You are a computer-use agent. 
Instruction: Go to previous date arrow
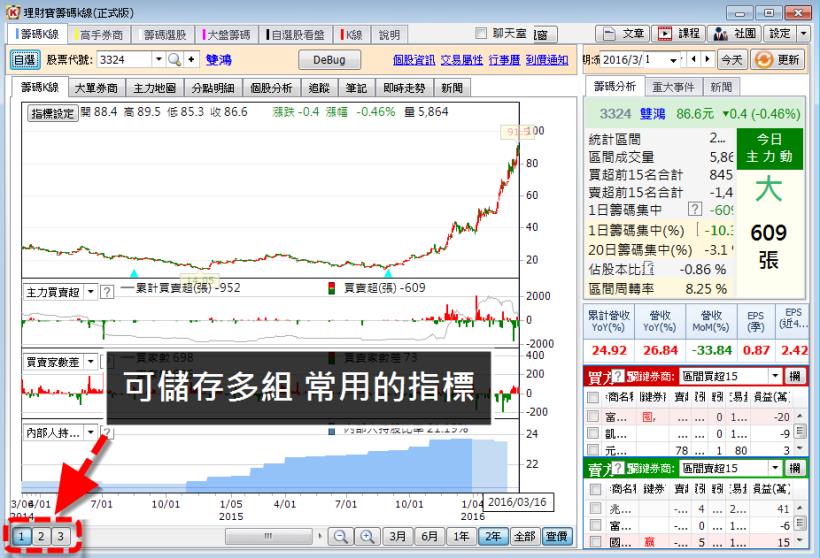[694, 59]
